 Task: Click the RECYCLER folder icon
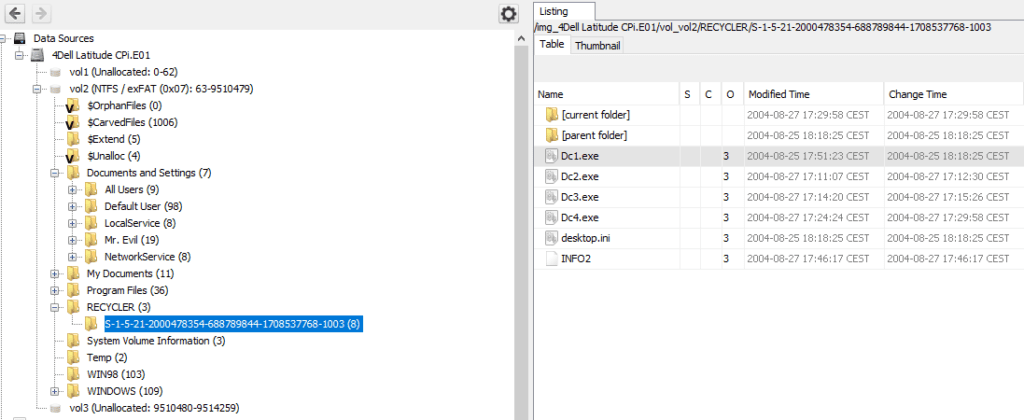tap(72, 307)
